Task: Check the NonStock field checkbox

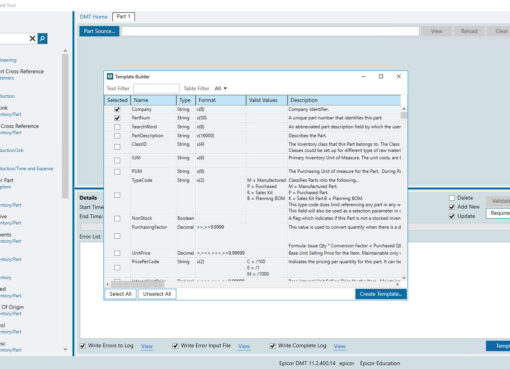Action: pyautogui.click(x=117, y=219)
